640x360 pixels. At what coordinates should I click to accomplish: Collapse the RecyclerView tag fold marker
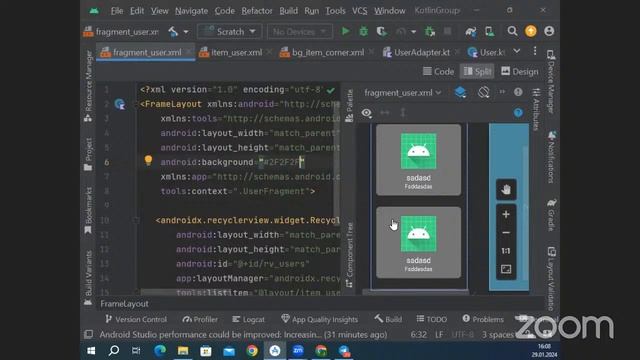click(x=136, y=220)
